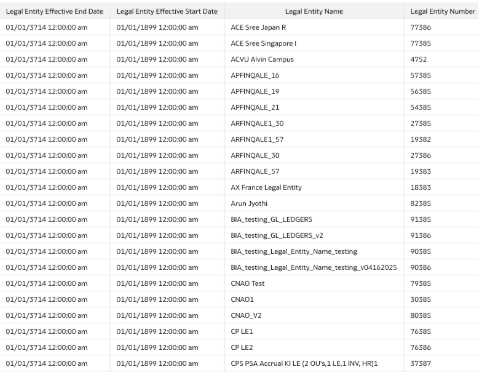Select entity number 82385
Image resolution: width=478 pixels, height=372 pixels.
[420, 203]
